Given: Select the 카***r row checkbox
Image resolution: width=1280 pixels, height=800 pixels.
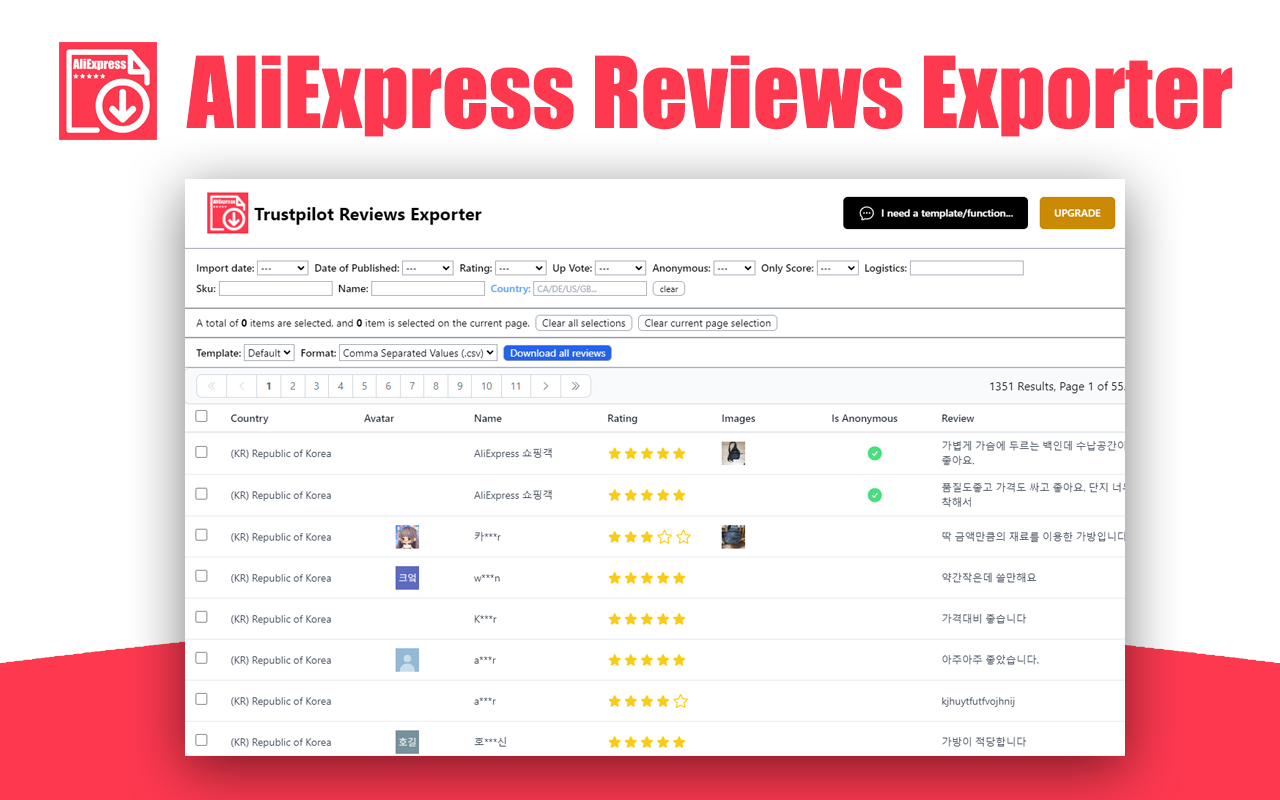Looking at the screenshot, I should click(x=201, y=535).
